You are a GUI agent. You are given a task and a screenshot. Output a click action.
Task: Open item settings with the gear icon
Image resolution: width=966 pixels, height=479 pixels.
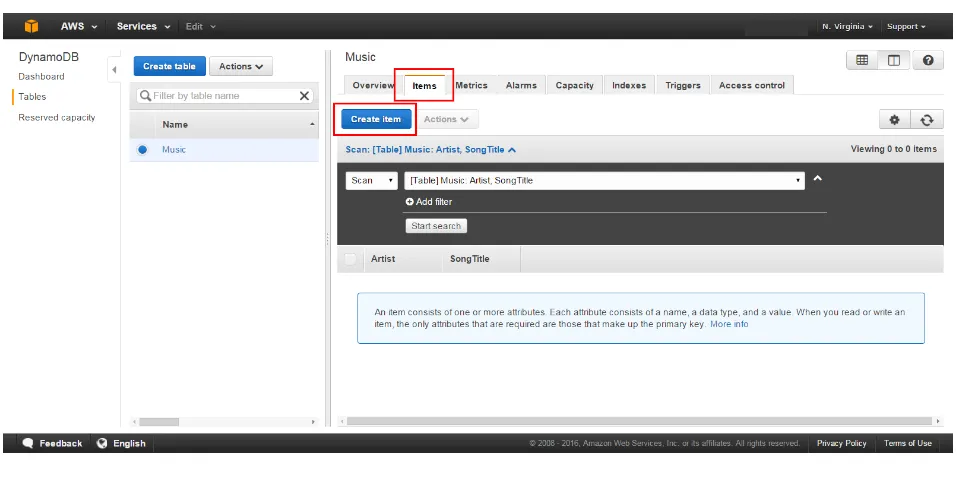point(895,119)
